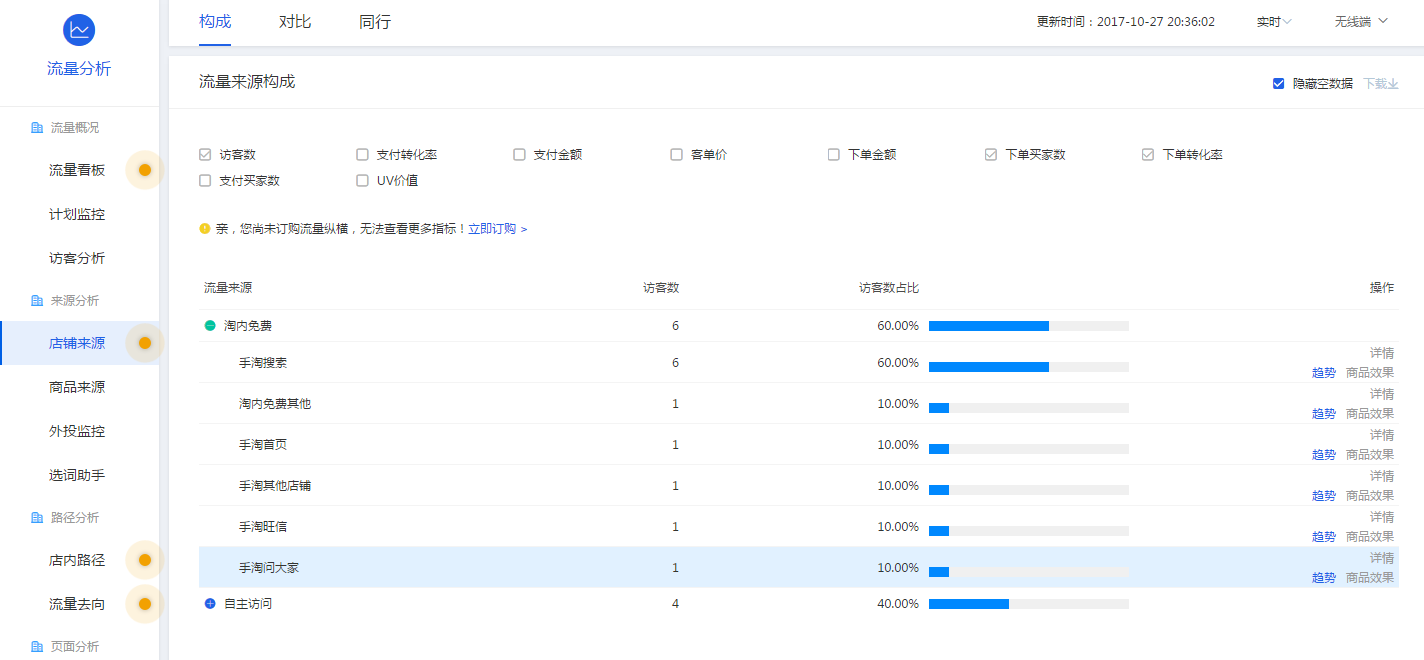Click the orange dot beside 流量看板
Screen dimensions: 1424x660
pos(145,170)
